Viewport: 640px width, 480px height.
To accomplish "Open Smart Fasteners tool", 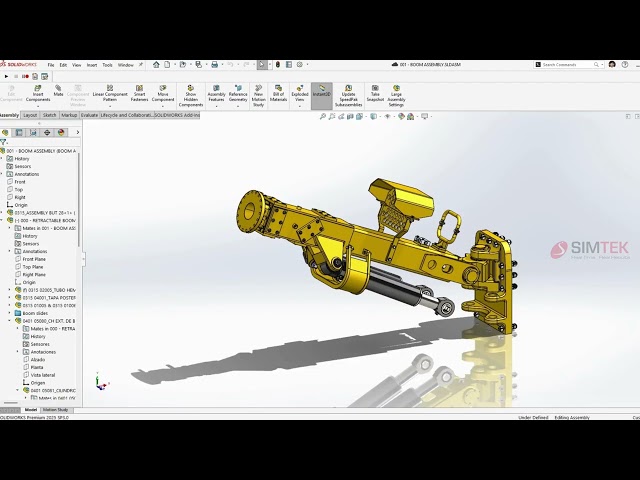I will click(x=140, y=93).
